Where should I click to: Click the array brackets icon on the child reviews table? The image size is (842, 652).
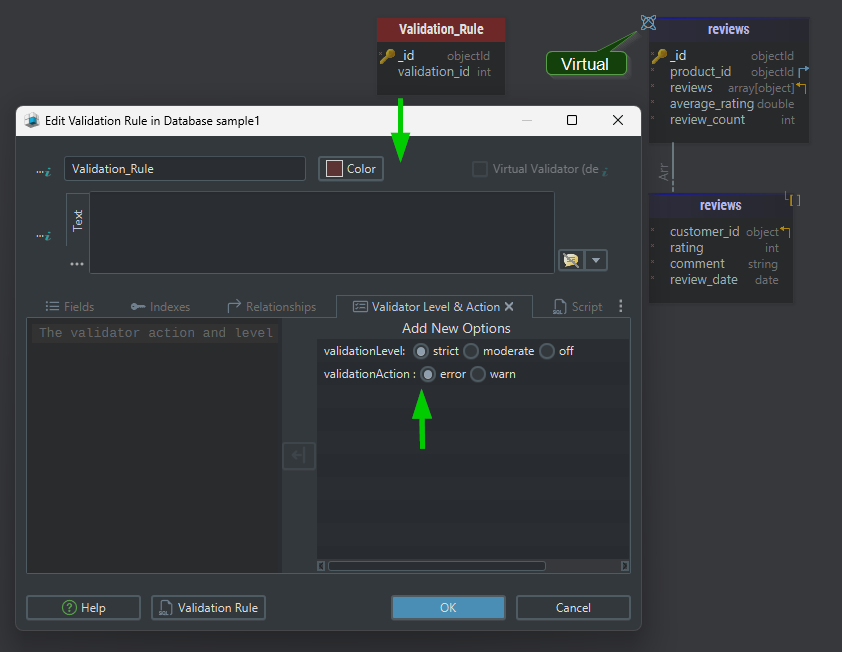pyautogui.click(x=793, y=199)
